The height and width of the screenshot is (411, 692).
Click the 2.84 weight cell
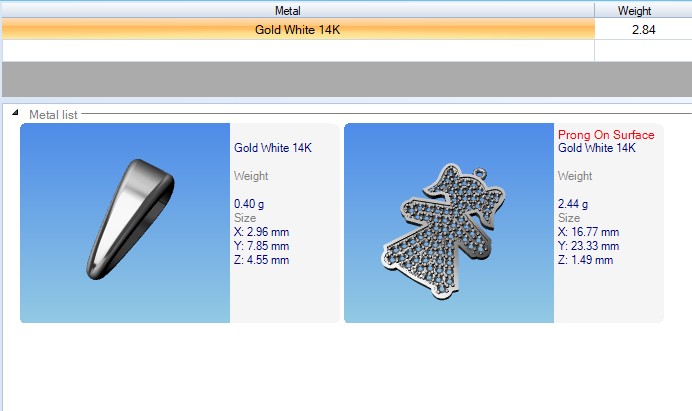(643, 29)
